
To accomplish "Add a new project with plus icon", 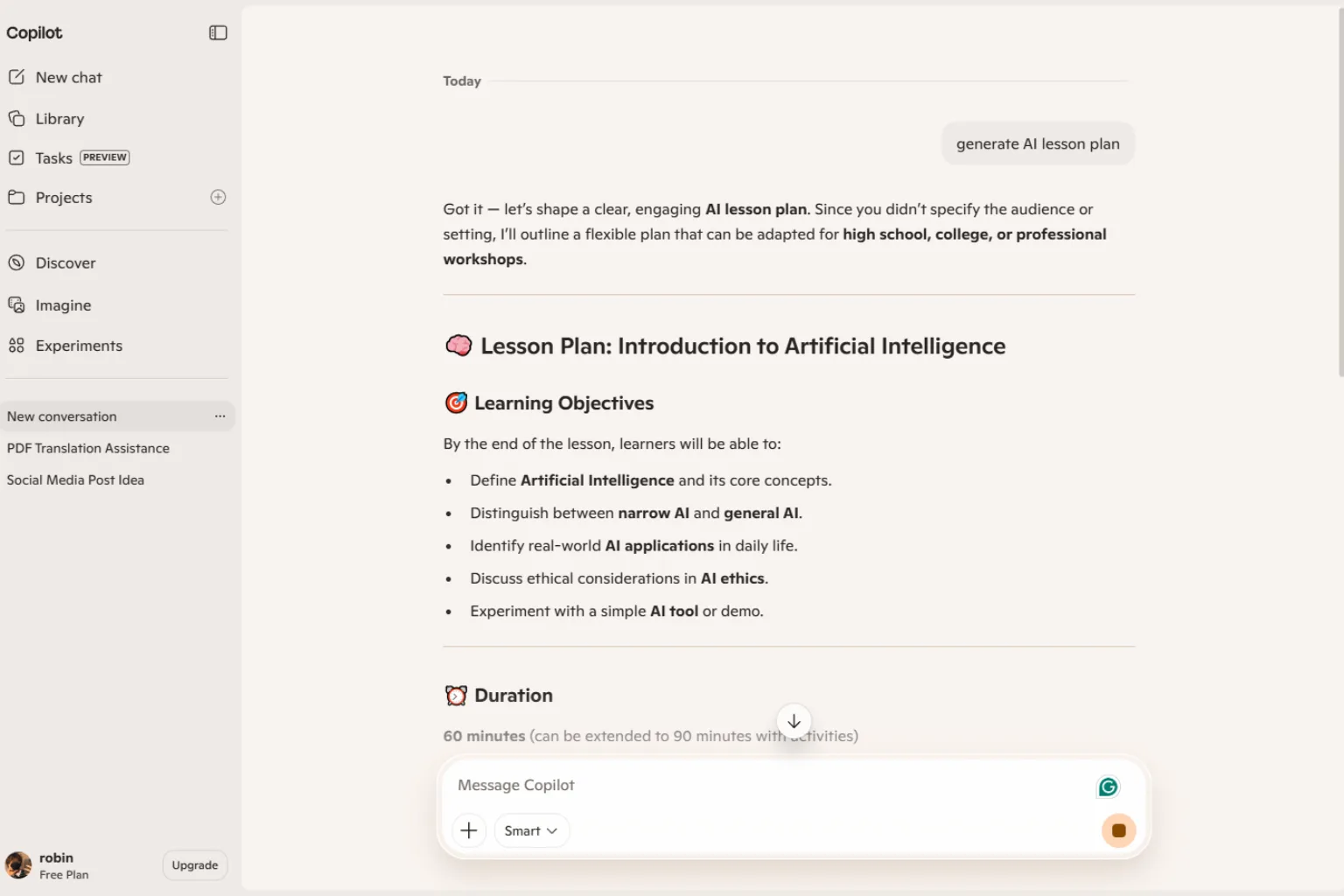I will (x=218, y=197).
